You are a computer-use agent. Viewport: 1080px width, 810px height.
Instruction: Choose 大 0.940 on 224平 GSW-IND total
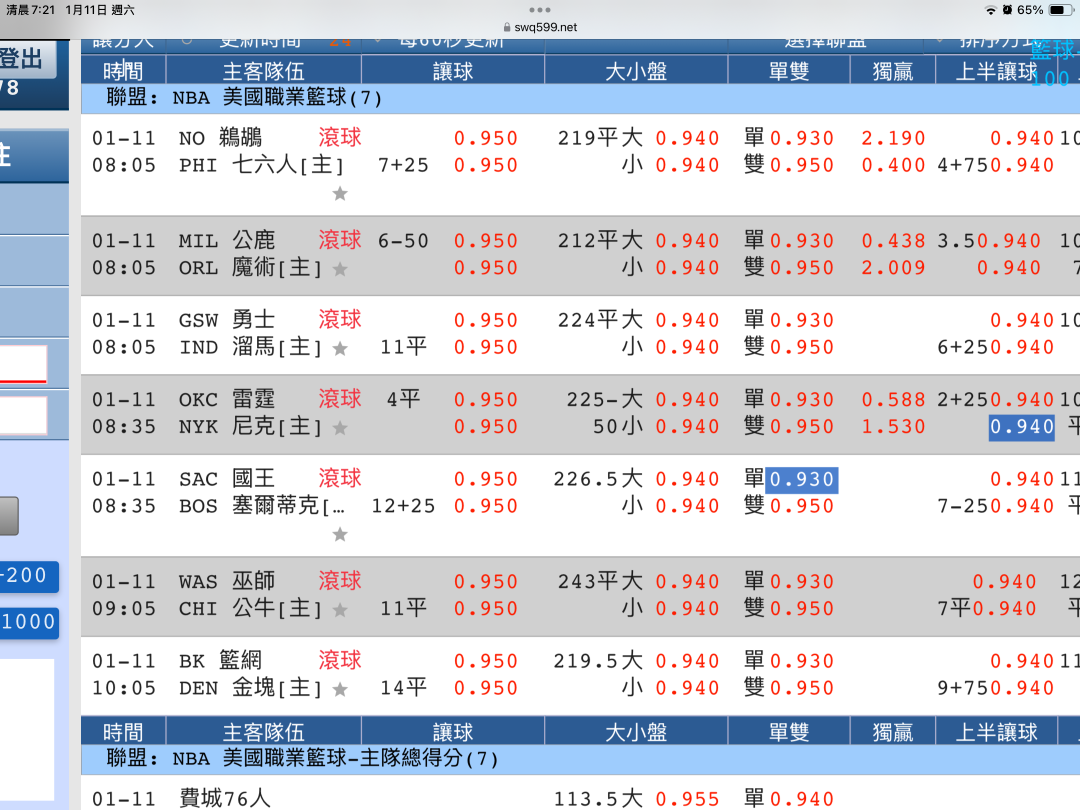click(x=687, y=320)
